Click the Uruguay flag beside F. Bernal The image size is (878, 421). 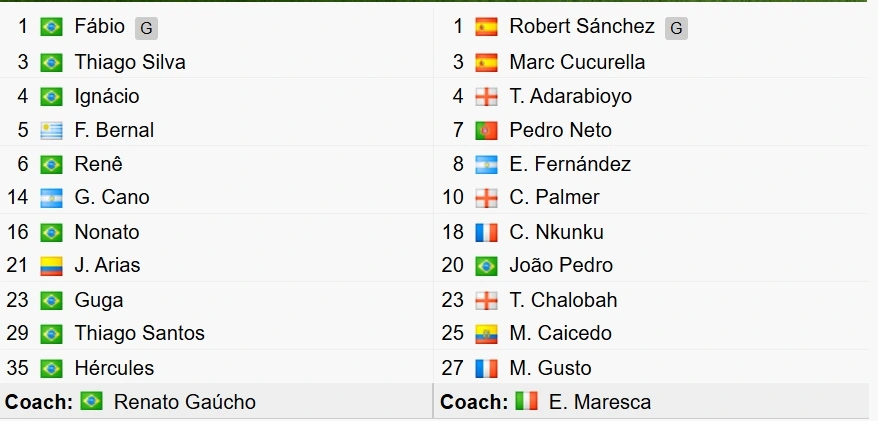point(51,130)
